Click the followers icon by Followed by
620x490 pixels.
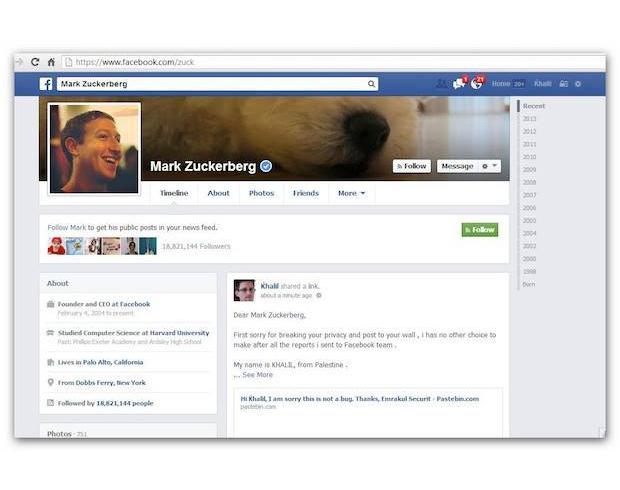point(51,403)
